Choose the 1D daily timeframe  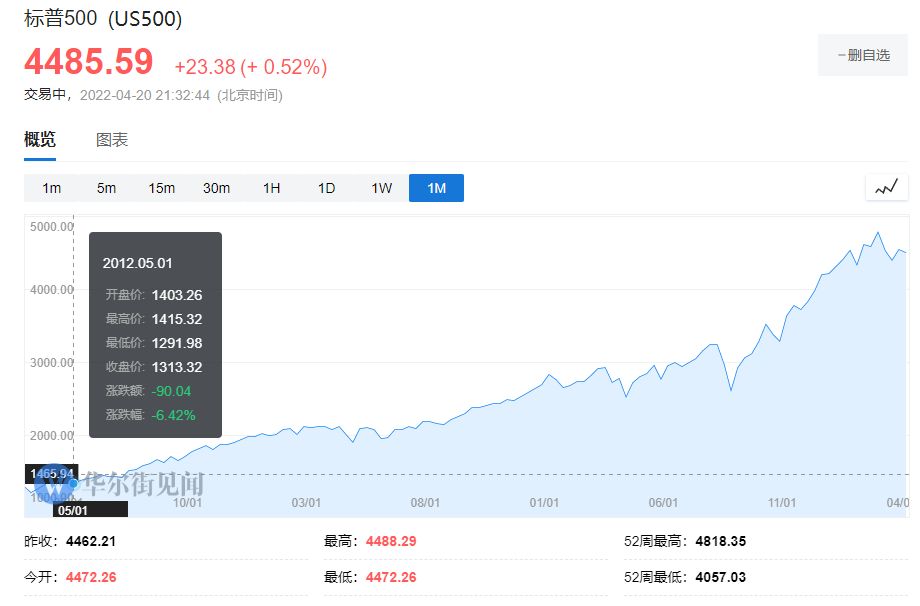[x=326, y=188]
